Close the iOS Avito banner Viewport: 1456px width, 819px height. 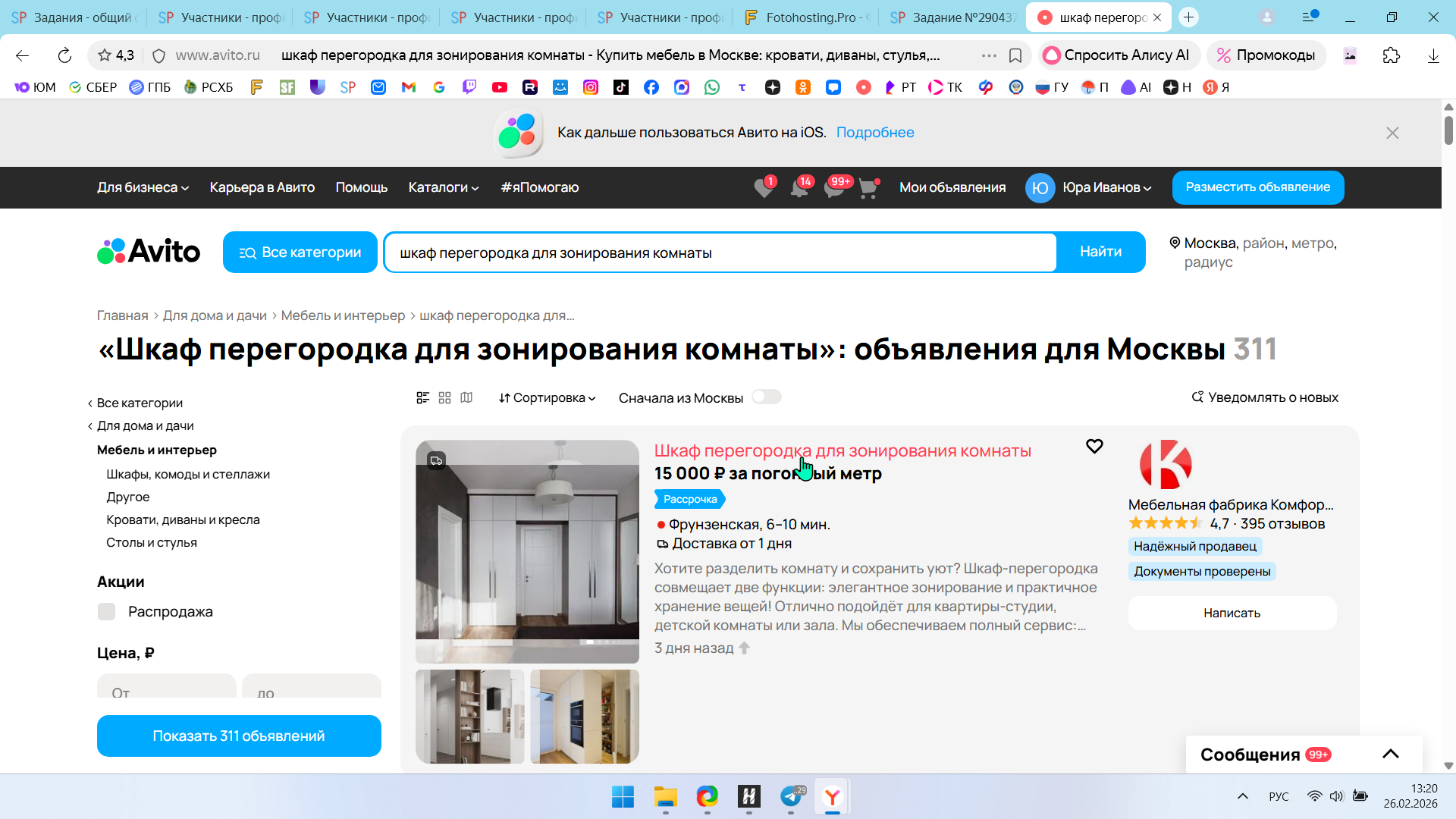(1392, 133)
